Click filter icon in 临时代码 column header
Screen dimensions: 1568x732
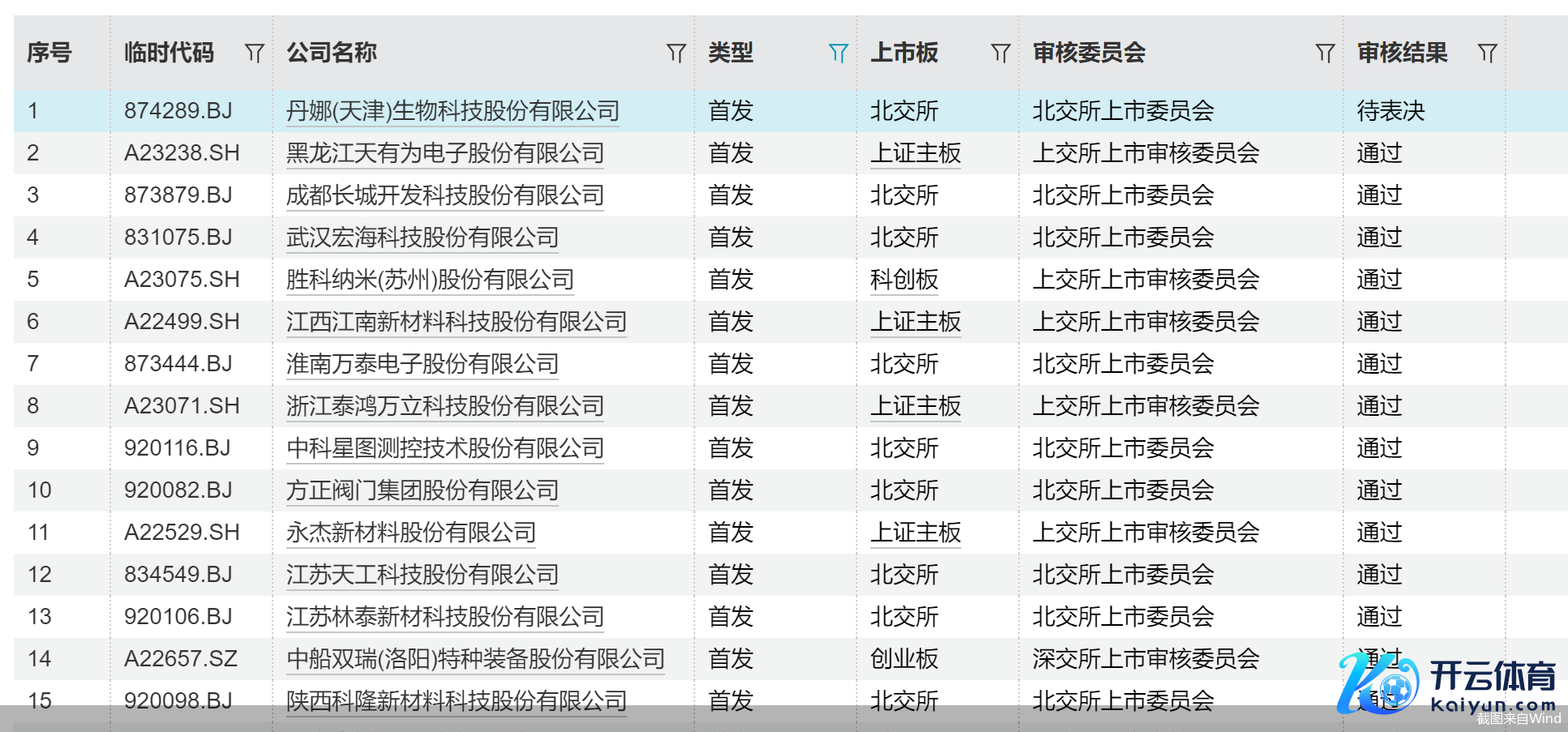click(x=254, y=54)
